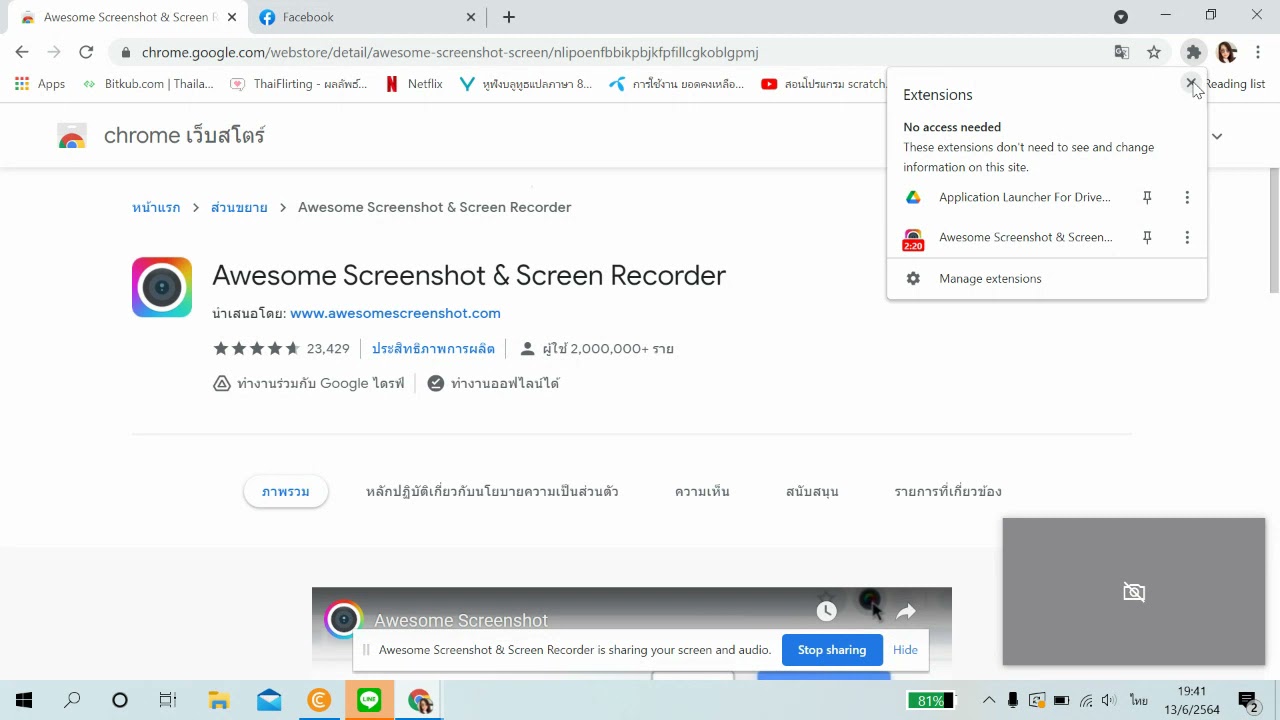Screen dimensions: 1280x720
Task: Click the Awesome Screenshot video title
Action: click(x=461, y=620)
